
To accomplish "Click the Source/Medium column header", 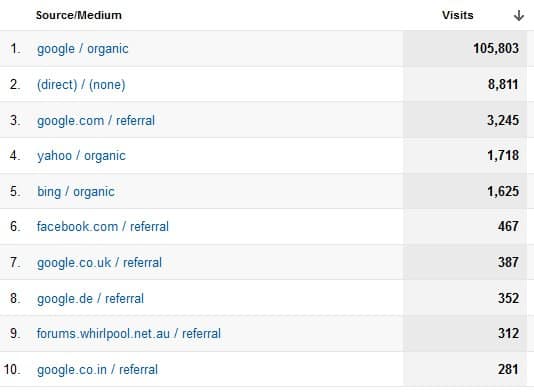I will click(x=79, y=15).
